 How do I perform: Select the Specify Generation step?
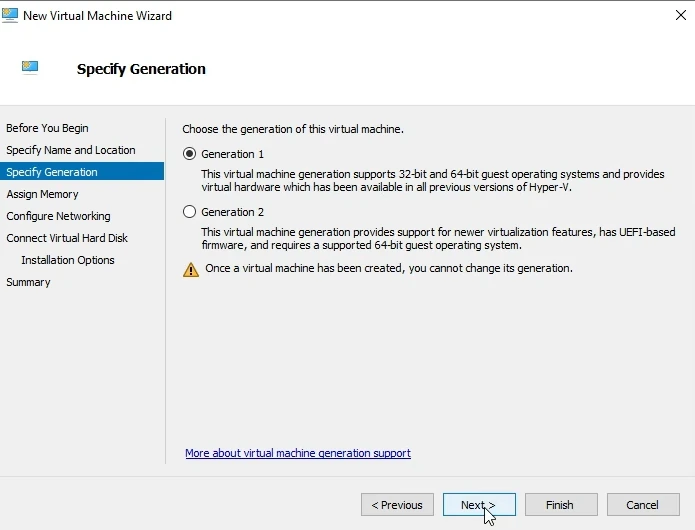[x=82, y=171]
